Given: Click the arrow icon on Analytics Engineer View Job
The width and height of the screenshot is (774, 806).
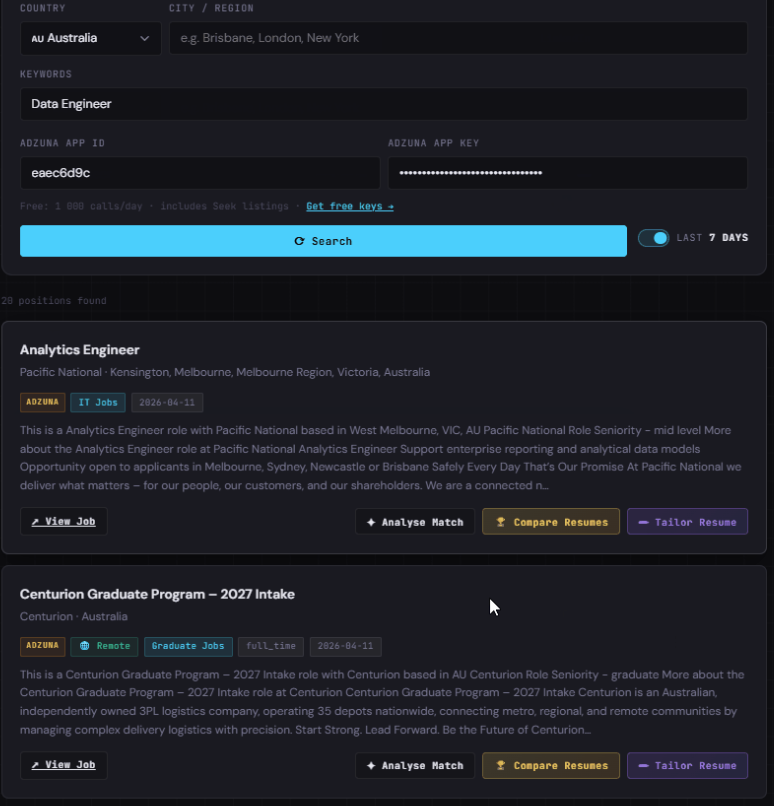Looking at the screenshot, I should pos(35,522).
